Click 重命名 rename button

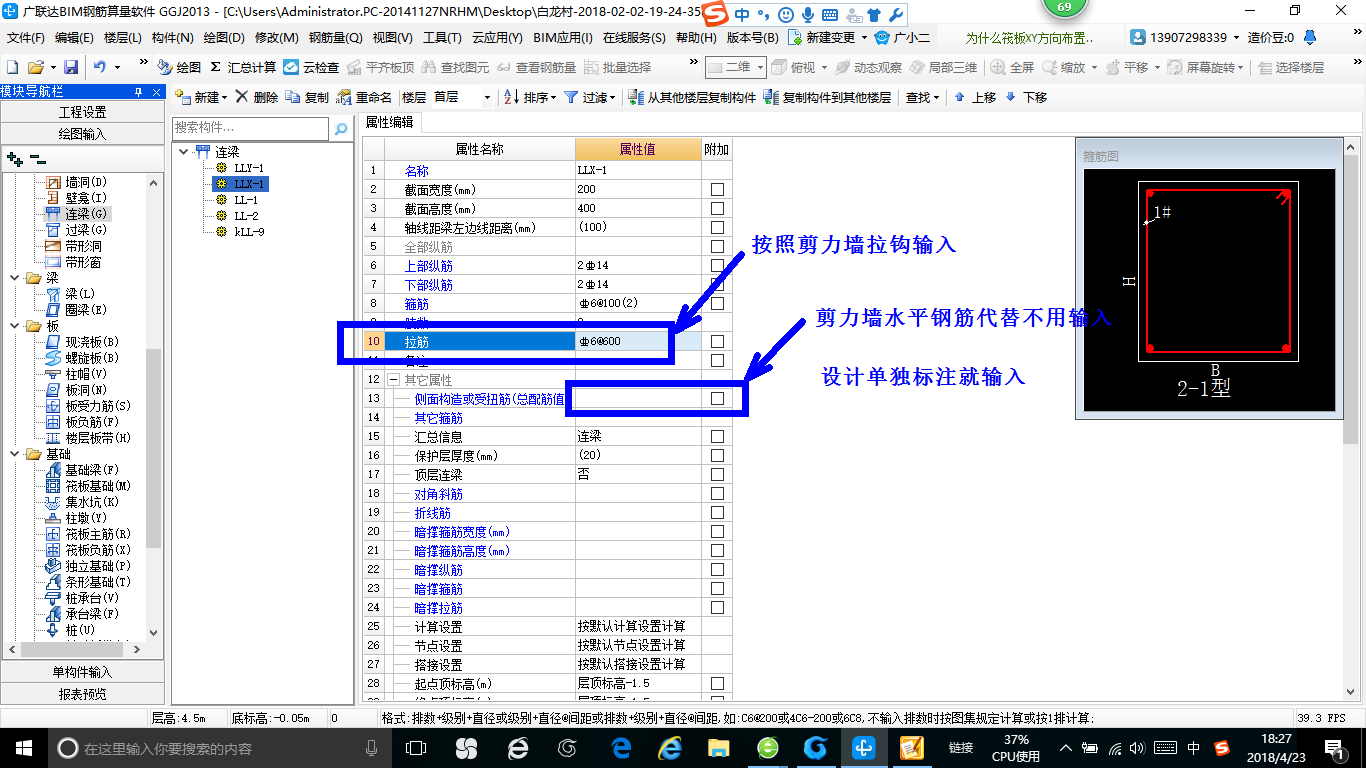click(x=364, y=97)
